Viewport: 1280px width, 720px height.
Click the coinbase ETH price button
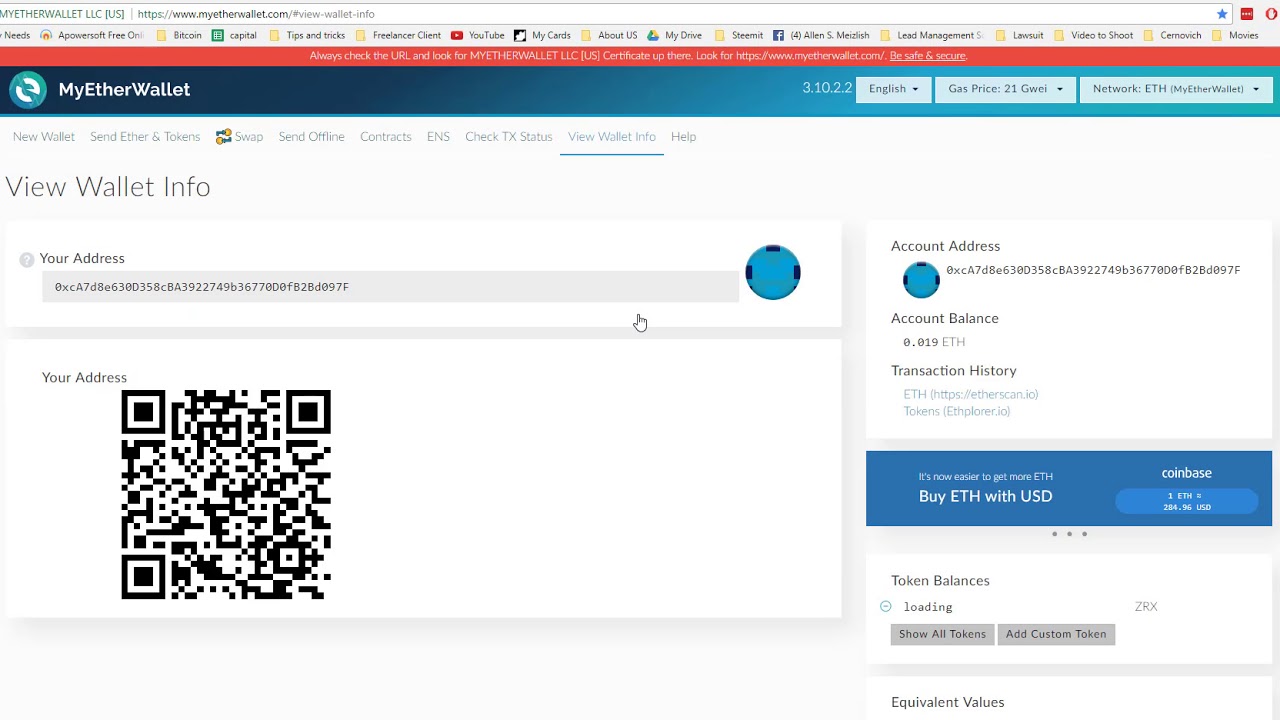click(1187, 501)
